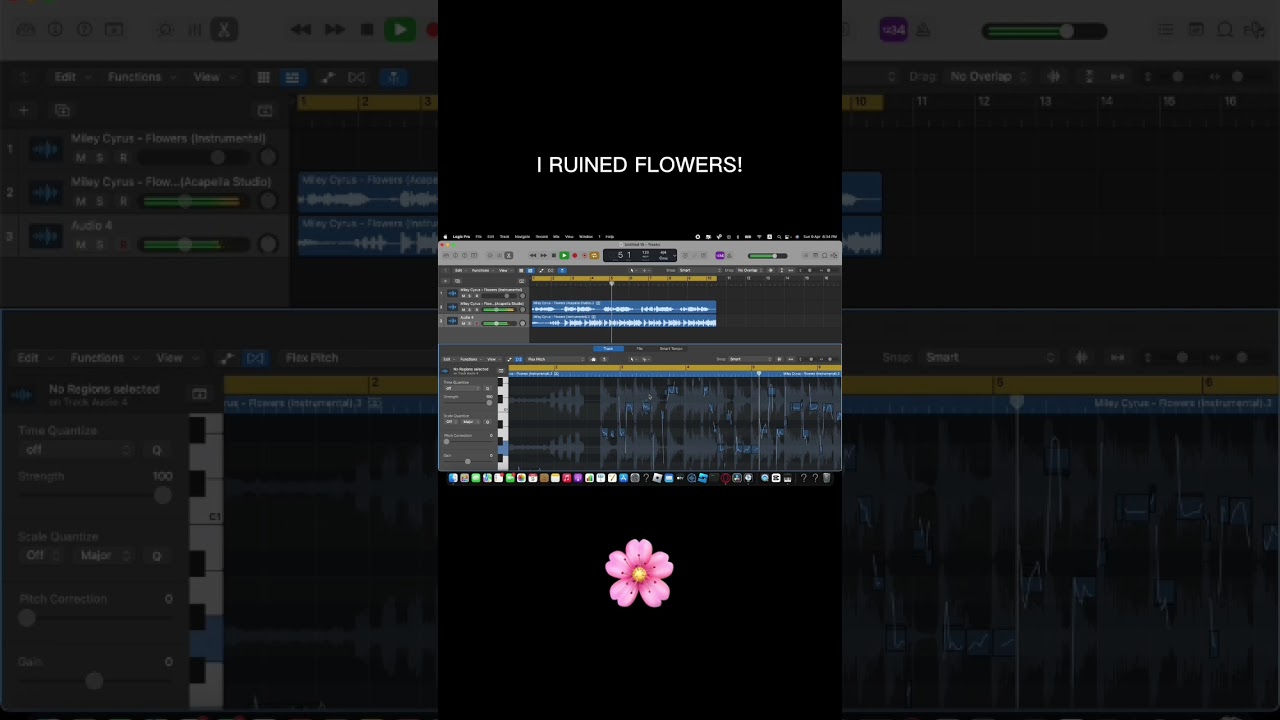Mute Flowers (Instrumental) track in small center window
Viewport: 1280px width, 720px height.
[x=463, y=296]
